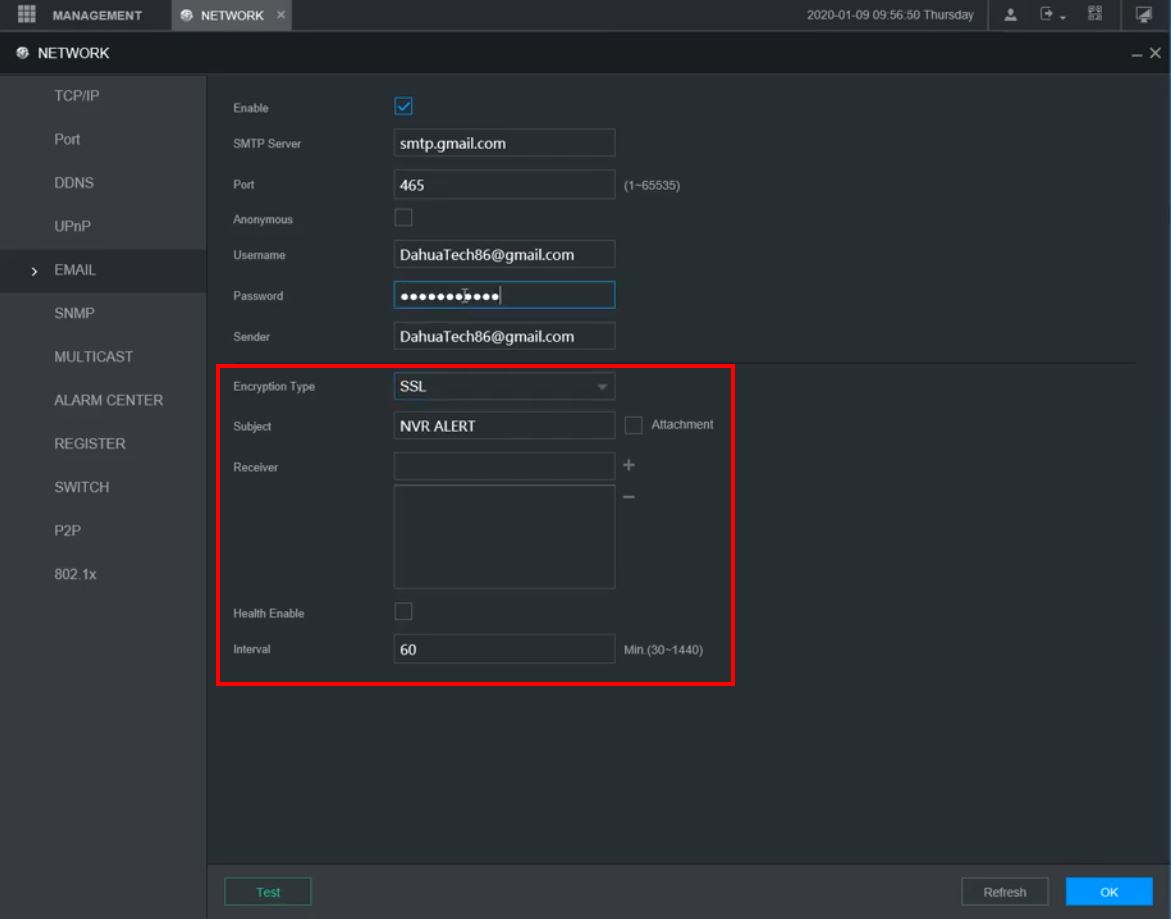Tick the Anonymous checkbox
The height and width of the screenshot is (919, 1171).
404,218
